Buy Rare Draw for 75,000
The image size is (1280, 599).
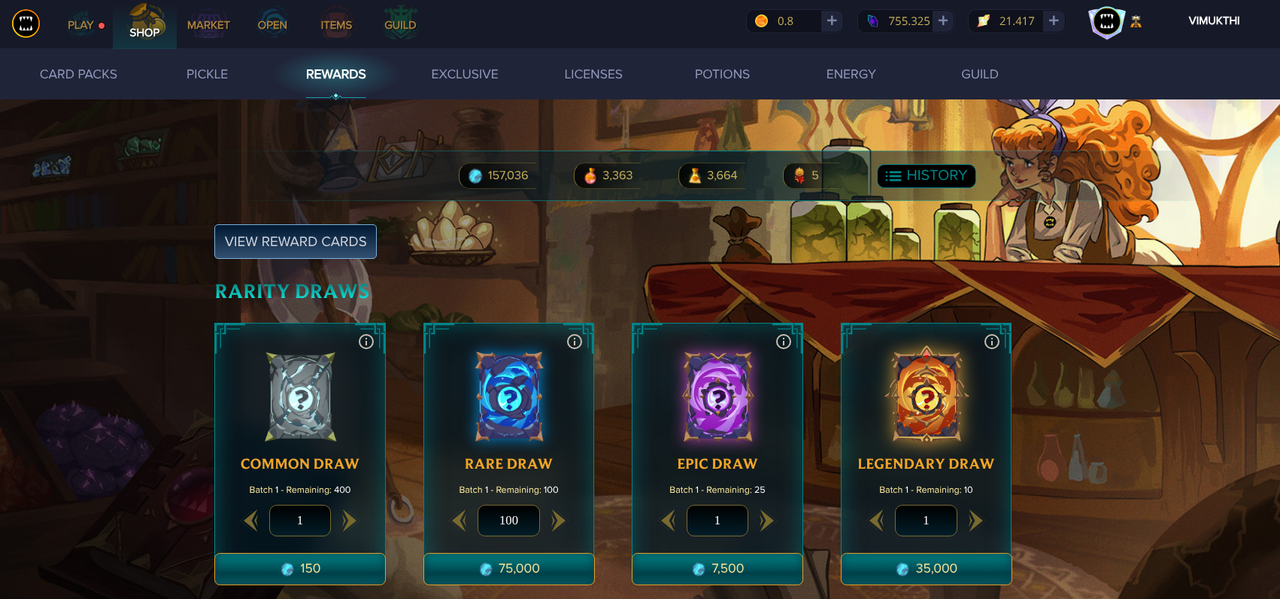pyautogui.click(x=508, y=568)
